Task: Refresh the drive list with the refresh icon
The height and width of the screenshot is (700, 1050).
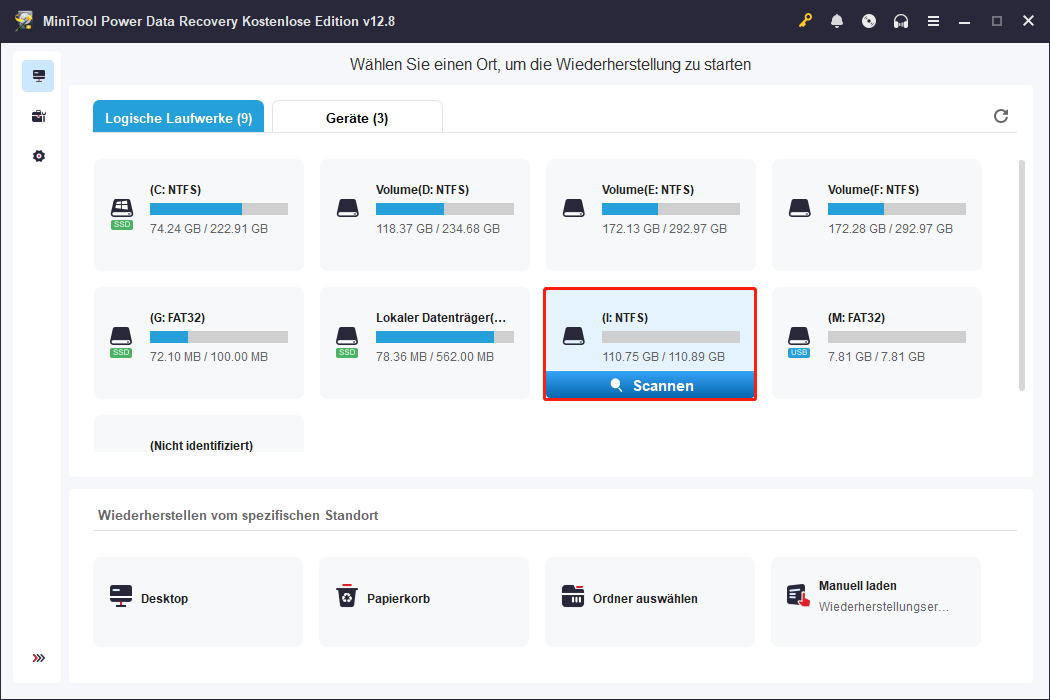Action: 1001,116
